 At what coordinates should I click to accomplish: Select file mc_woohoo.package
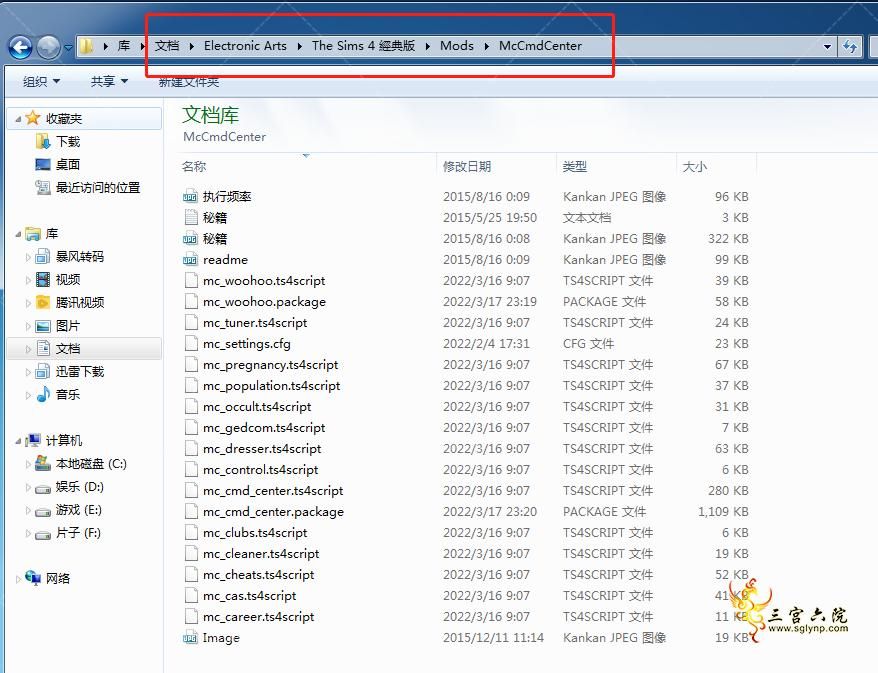click(x=264, y=302)
